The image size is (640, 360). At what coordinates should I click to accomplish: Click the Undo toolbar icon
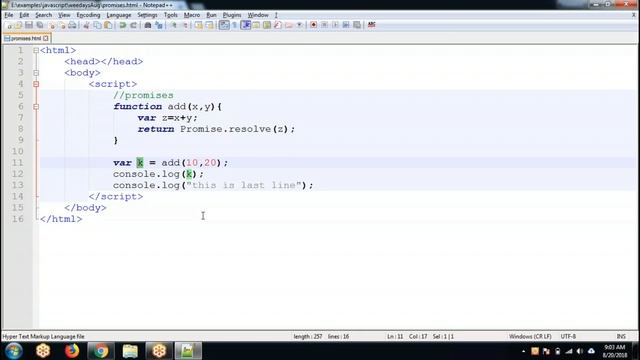tap(123, 25)
